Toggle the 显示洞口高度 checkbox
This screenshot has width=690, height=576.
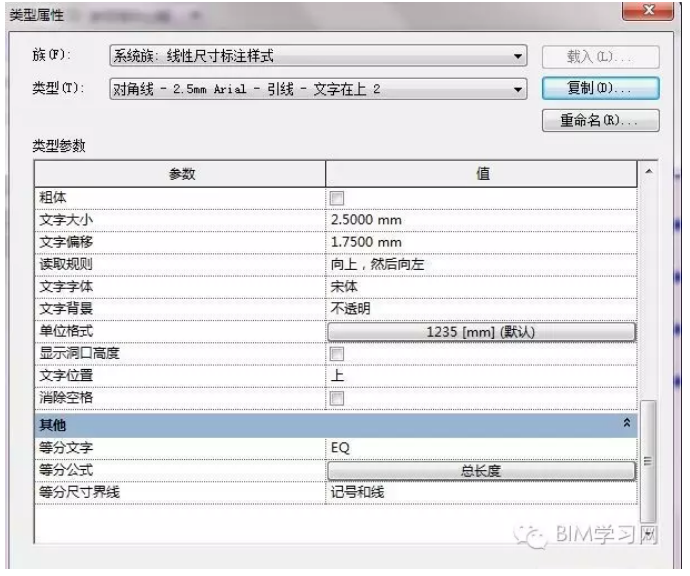[x=337, y=353]
